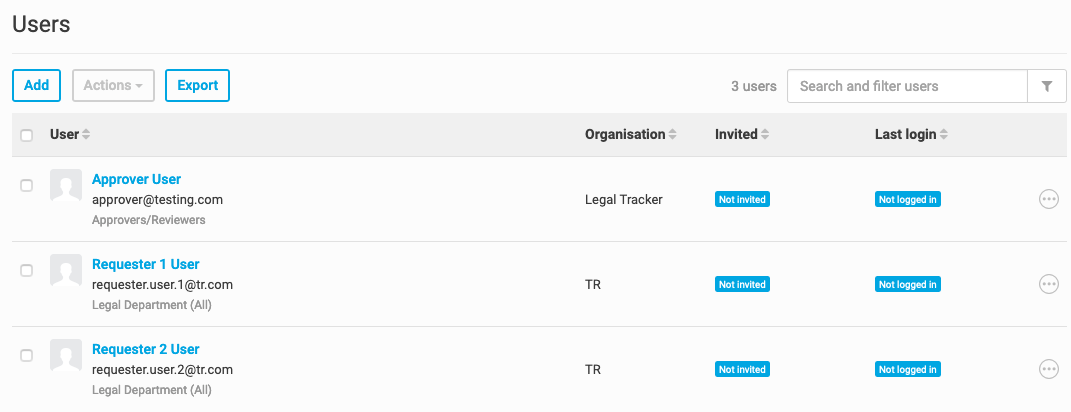Screen dimensions: 1071x412
Task: Click Requester 1 User's avatar placeholder
Action: (x=66, y=270)
